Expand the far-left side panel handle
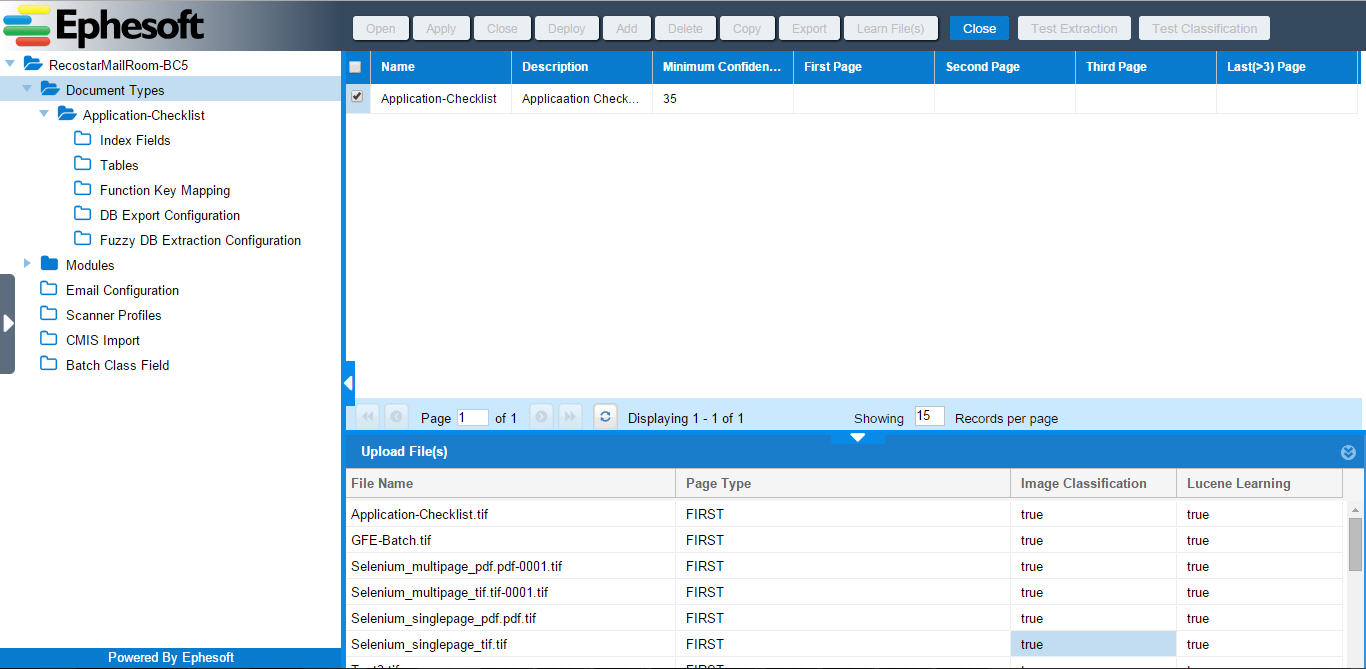The width and height of the screenshot is (1366, 669). tap(7, 323)
